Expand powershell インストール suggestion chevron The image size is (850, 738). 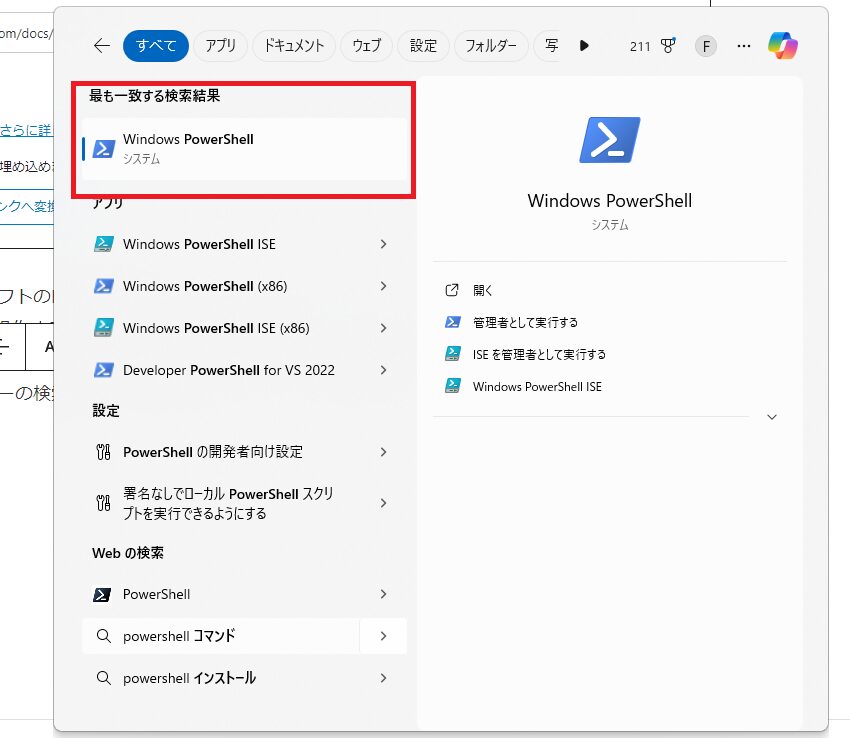(x=383, y=678)
